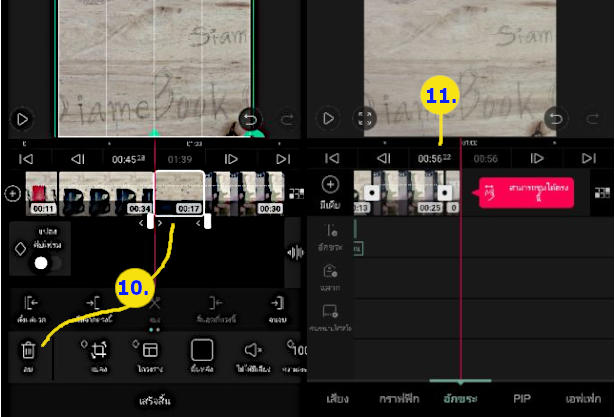Trim clip end to playhead bracket tool
Image resolution: width=615 pixels, height=417 pixels.
(93, 310)
